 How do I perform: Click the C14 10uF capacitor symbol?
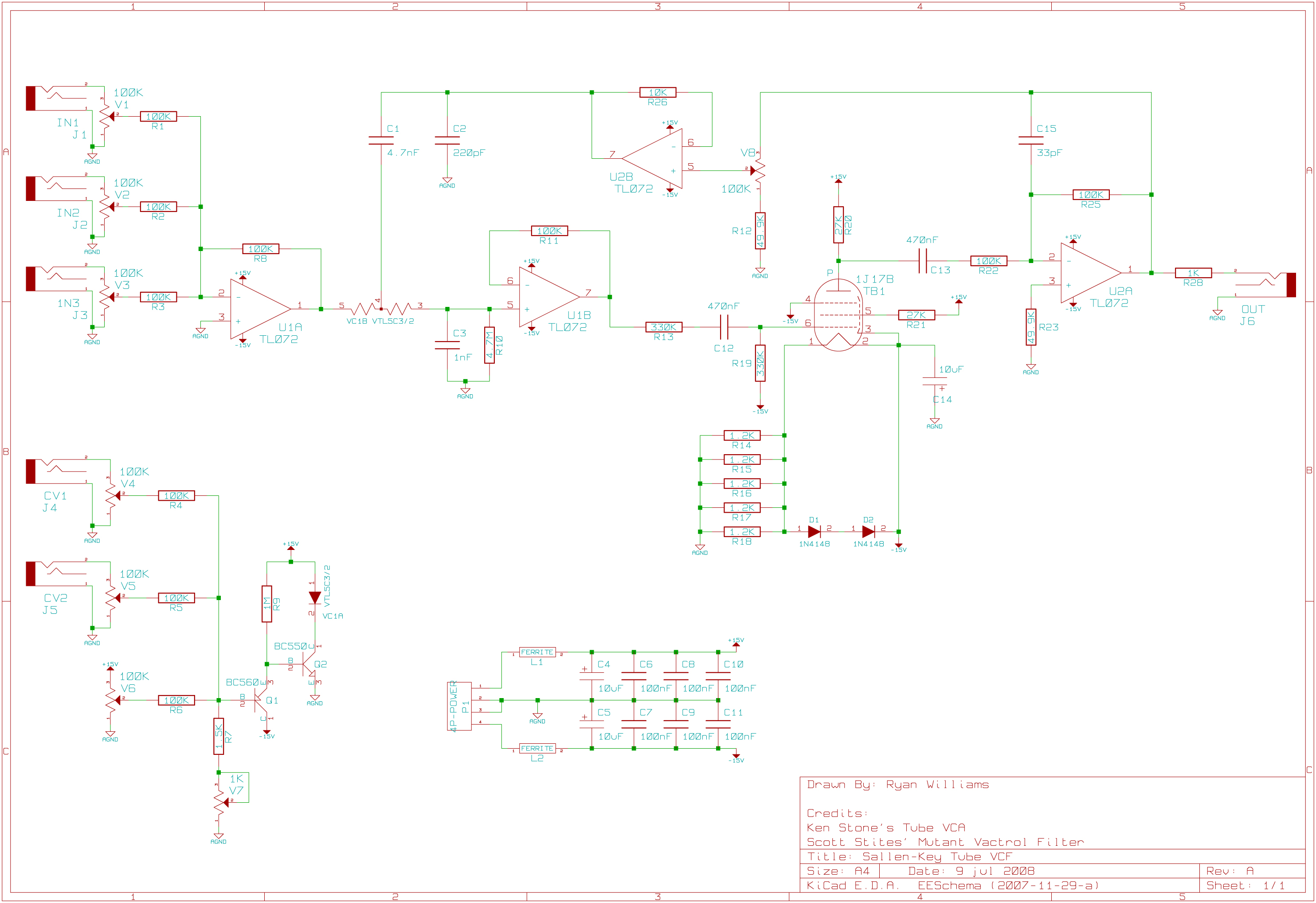click(x=934, y=381)
